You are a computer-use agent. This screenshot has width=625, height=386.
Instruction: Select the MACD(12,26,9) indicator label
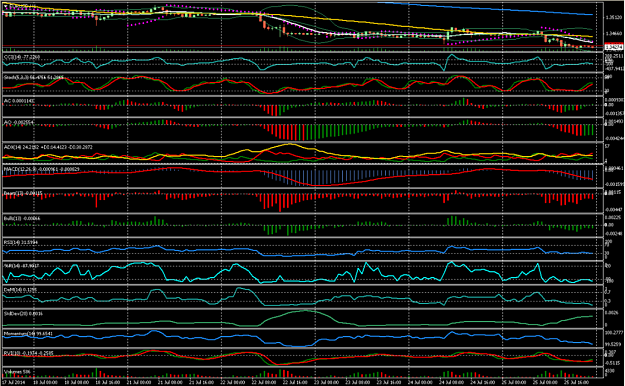41,169
